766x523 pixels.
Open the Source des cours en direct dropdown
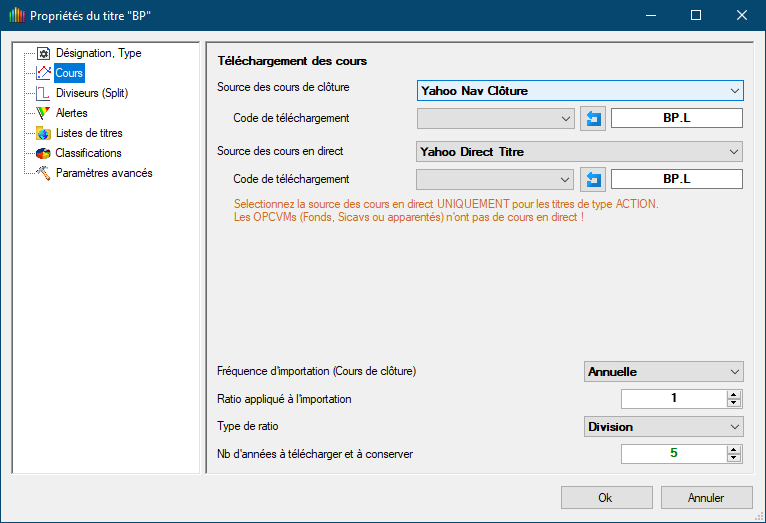coord(580,152)
